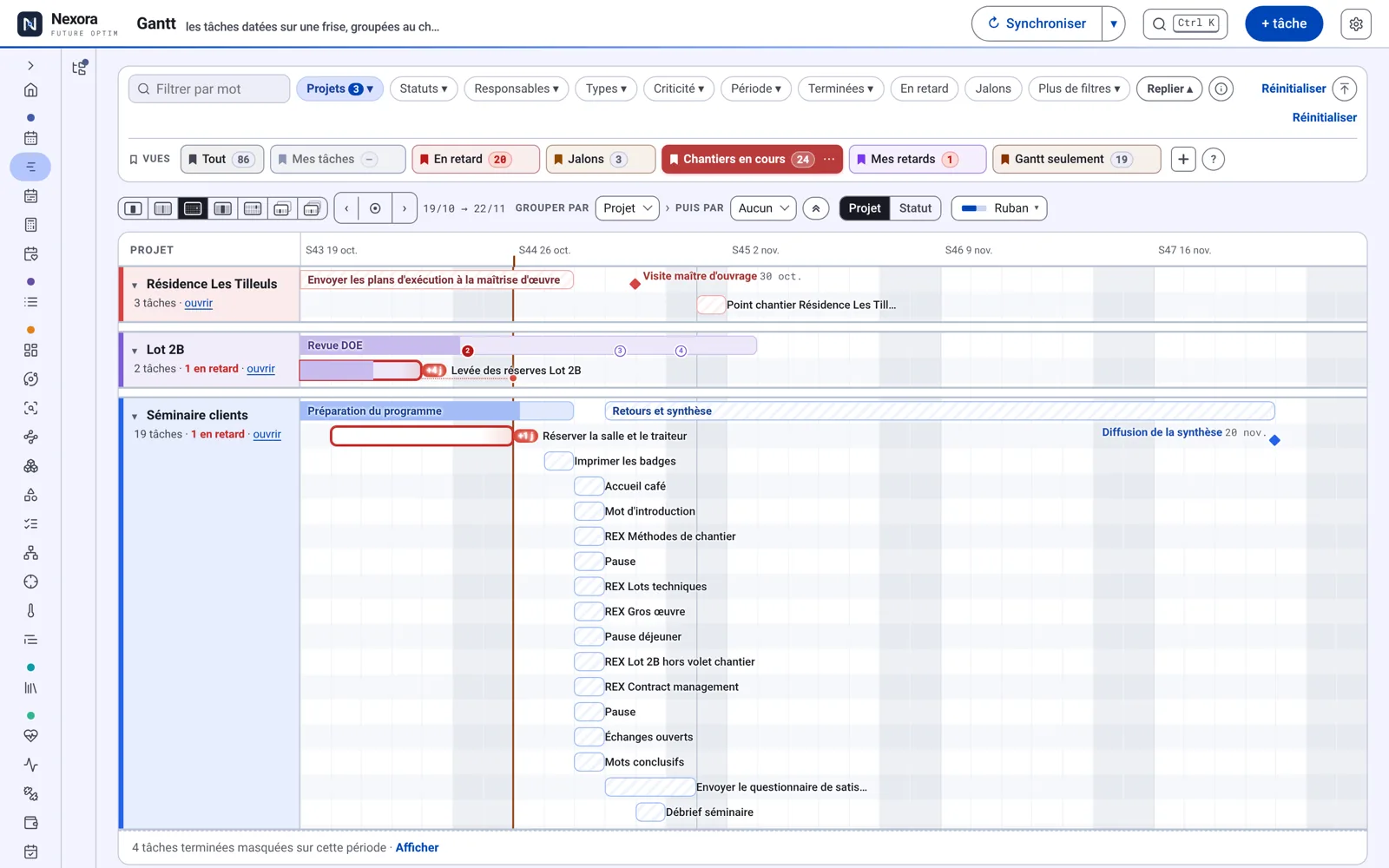Open the Grouper par Projet dropdown
This screenshot has width=1389, height=868.
(x=627, y=208)
